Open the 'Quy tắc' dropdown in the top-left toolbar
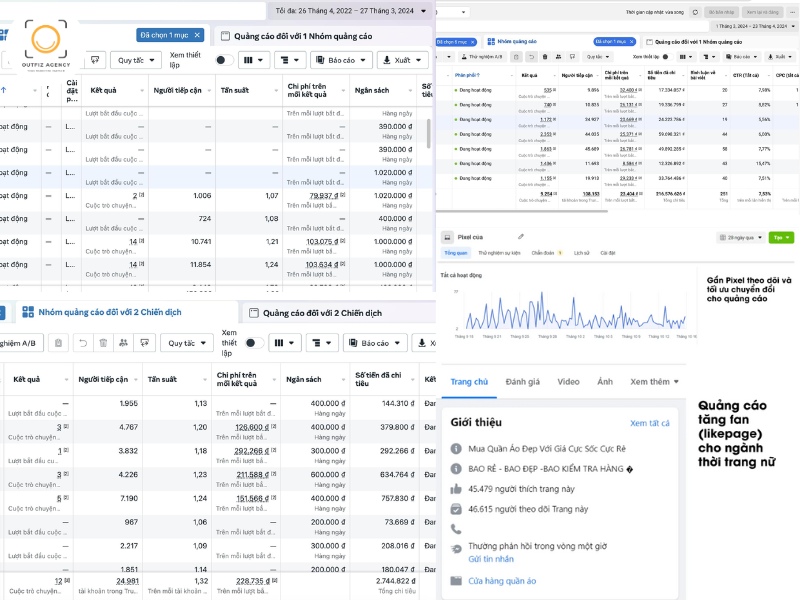Image resolution: width=800 pixels, height=600 pixels. pos(136,60)
